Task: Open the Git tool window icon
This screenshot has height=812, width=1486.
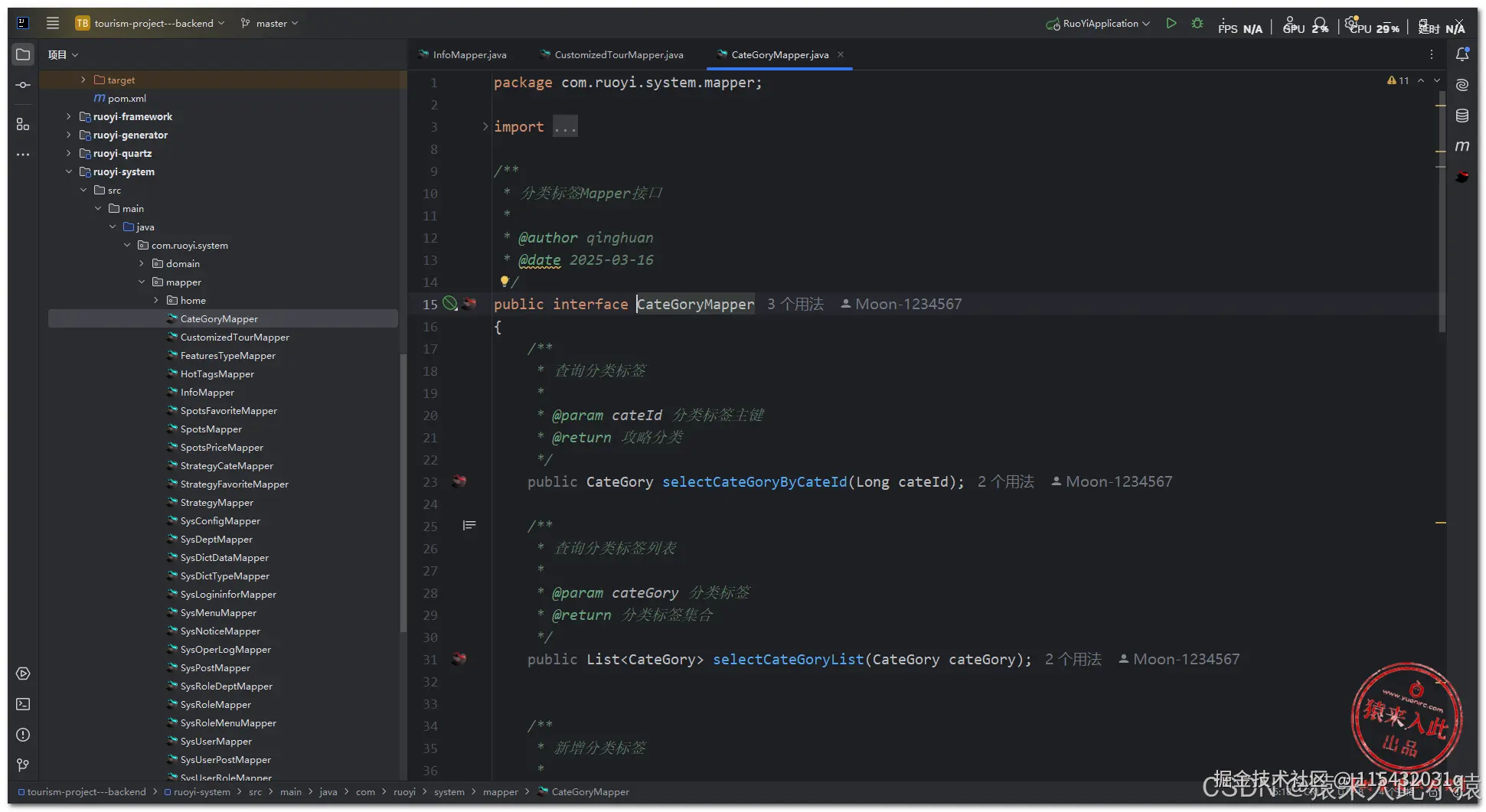Action: pyautogui.click(x=23, y=765)
